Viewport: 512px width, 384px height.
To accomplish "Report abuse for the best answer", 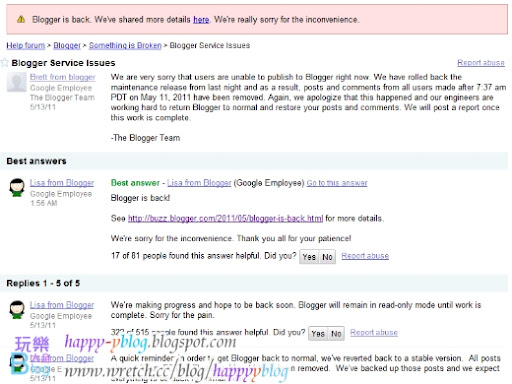I will [x=365, y=256].
